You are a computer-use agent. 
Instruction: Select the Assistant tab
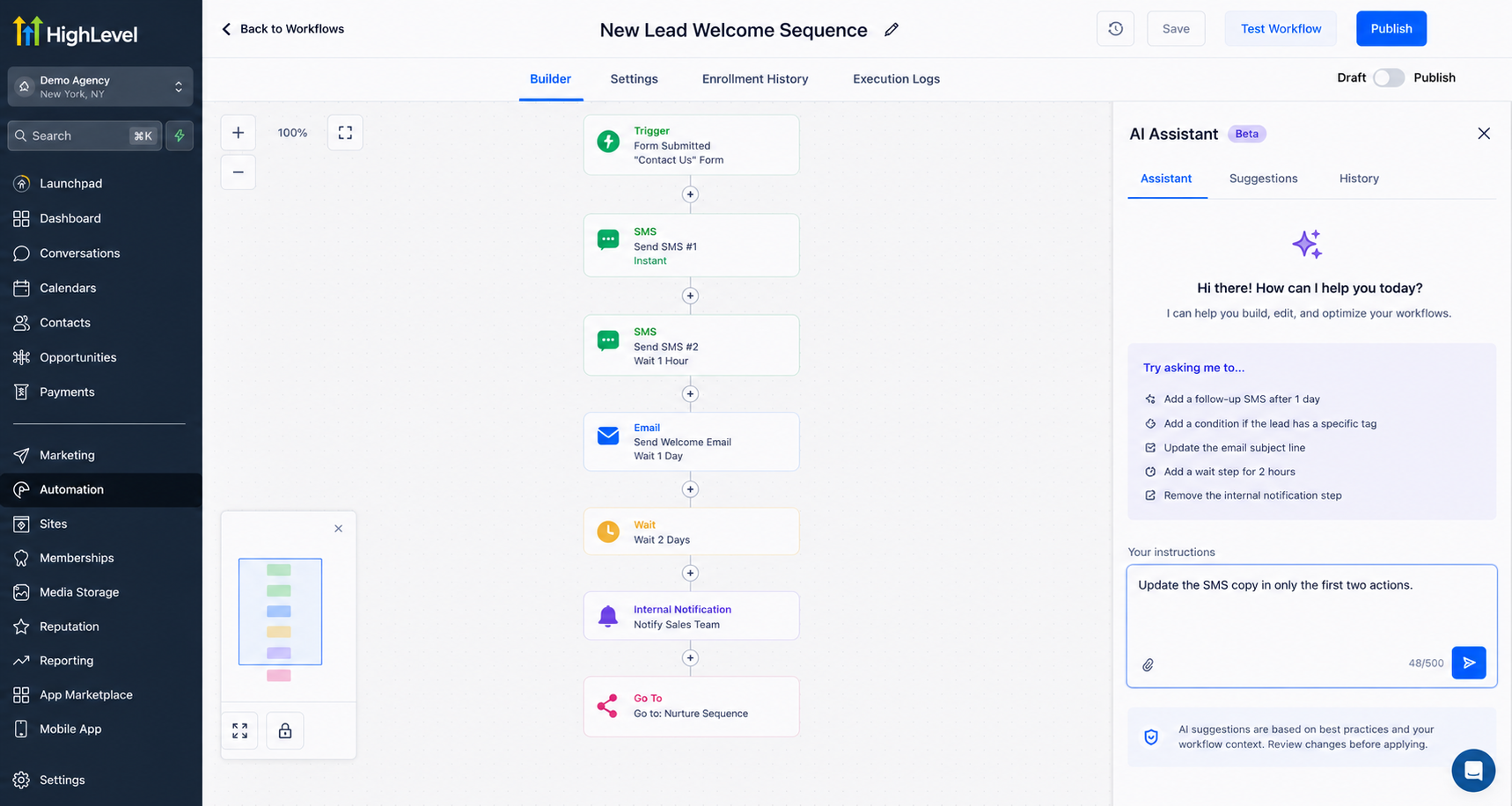(x=1166, y=179)
